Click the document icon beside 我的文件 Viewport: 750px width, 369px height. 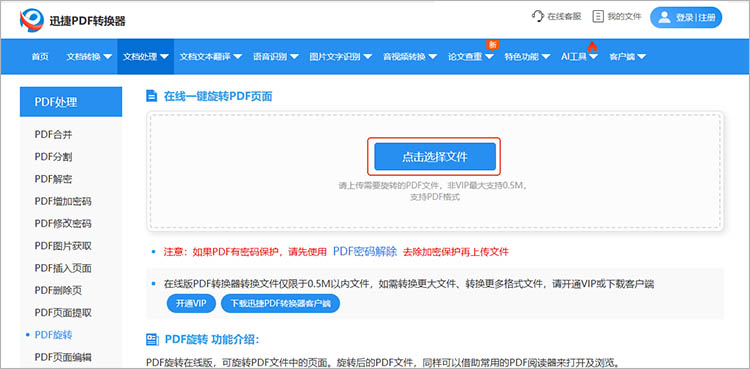597,17
